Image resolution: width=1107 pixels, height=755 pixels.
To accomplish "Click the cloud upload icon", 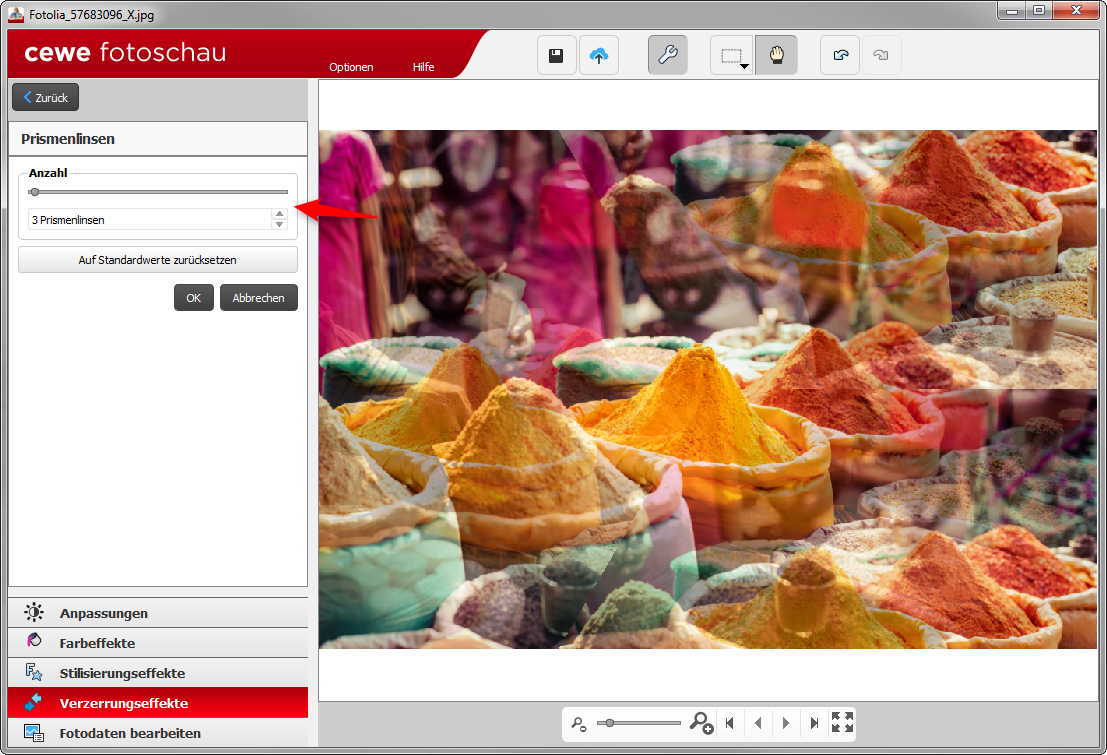I will pyautogui.click(x=598, y=56).
